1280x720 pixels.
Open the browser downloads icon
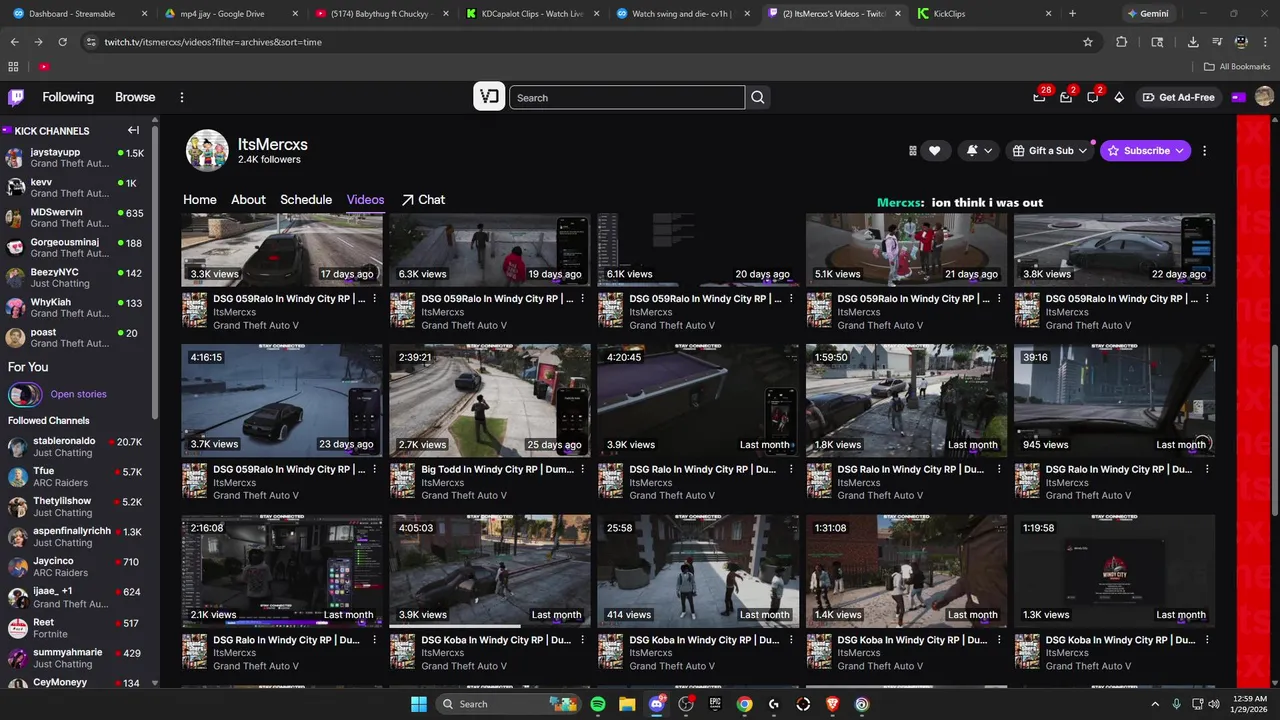coord(1193,42)
